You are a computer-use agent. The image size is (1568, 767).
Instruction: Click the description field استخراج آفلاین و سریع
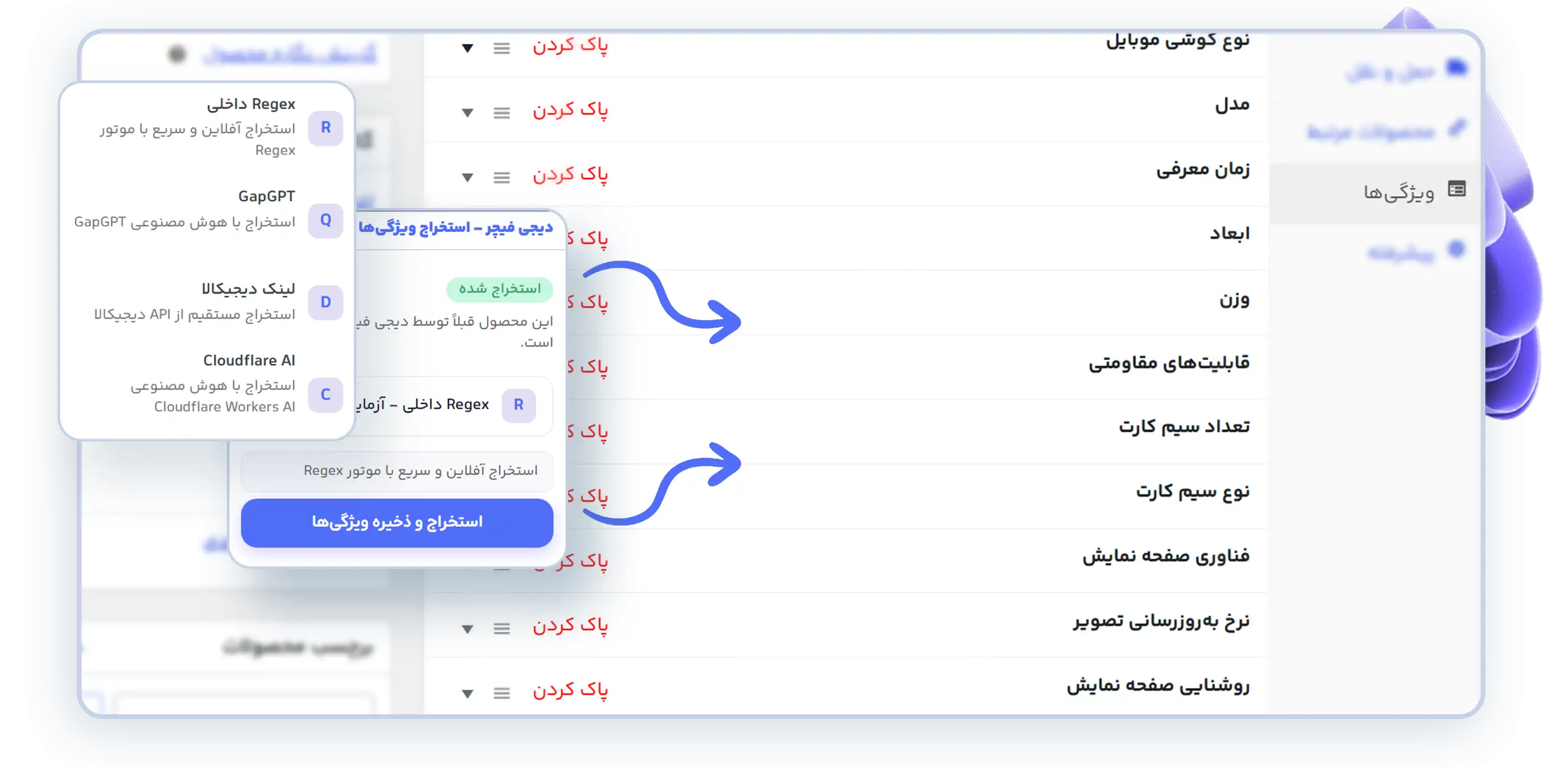click(397, 471)
